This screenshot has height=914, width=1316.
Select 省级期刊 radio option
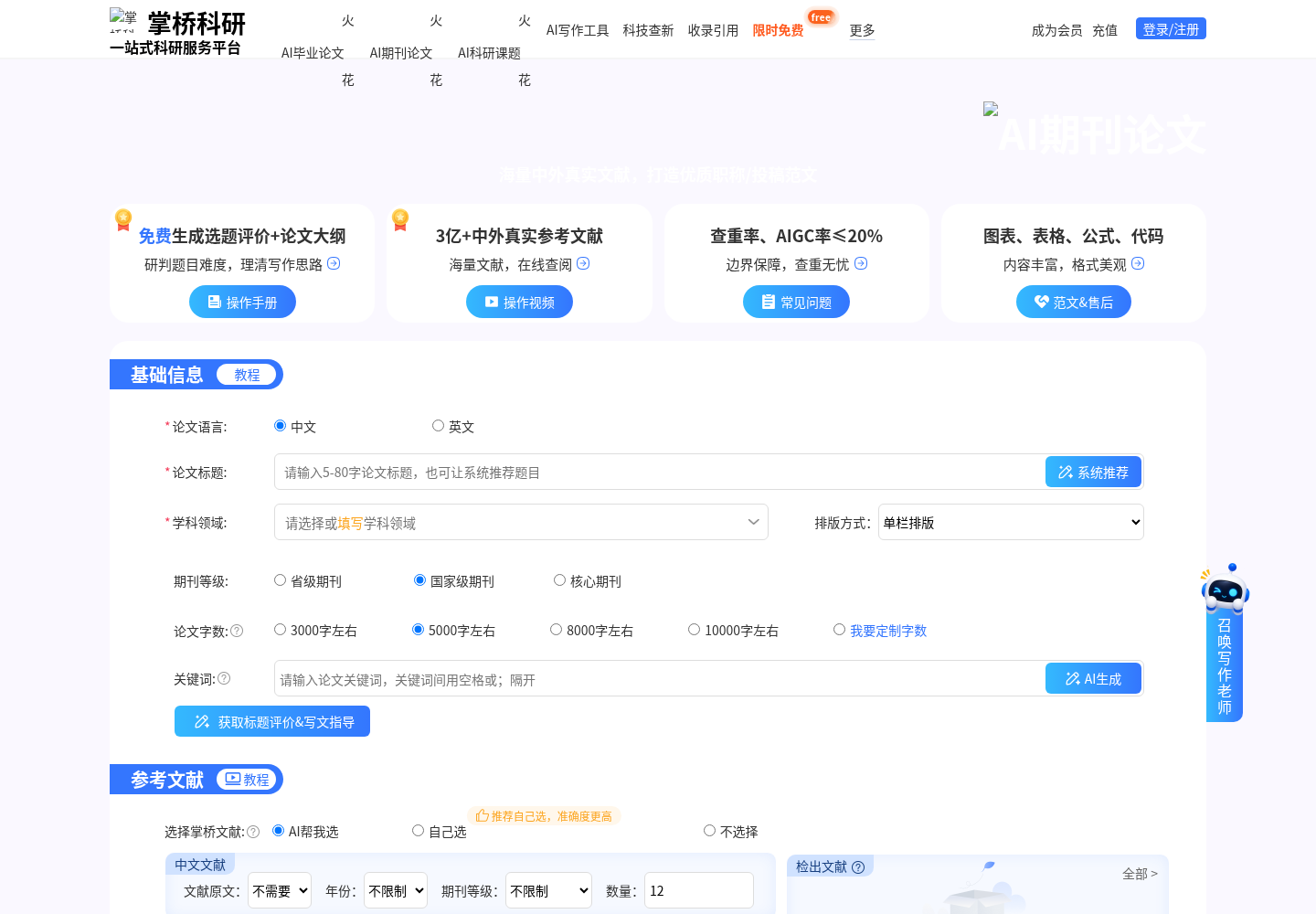[x=280, y=580]
